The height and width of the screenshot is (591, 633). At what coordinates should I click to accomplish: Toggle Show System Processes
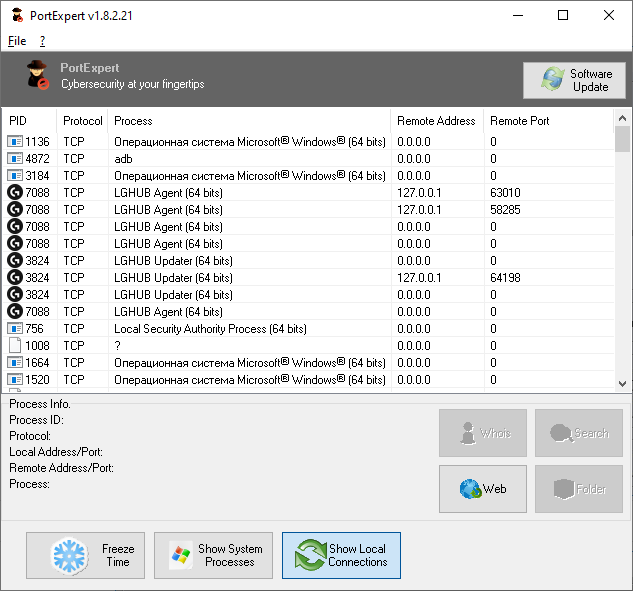(214, 555)
